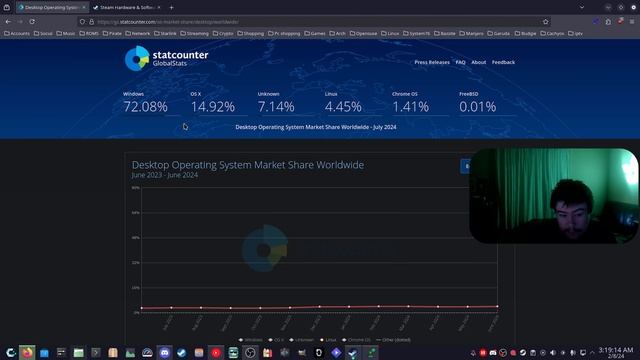Open OBS Studio from the taskbar

(x=250, y=353)
